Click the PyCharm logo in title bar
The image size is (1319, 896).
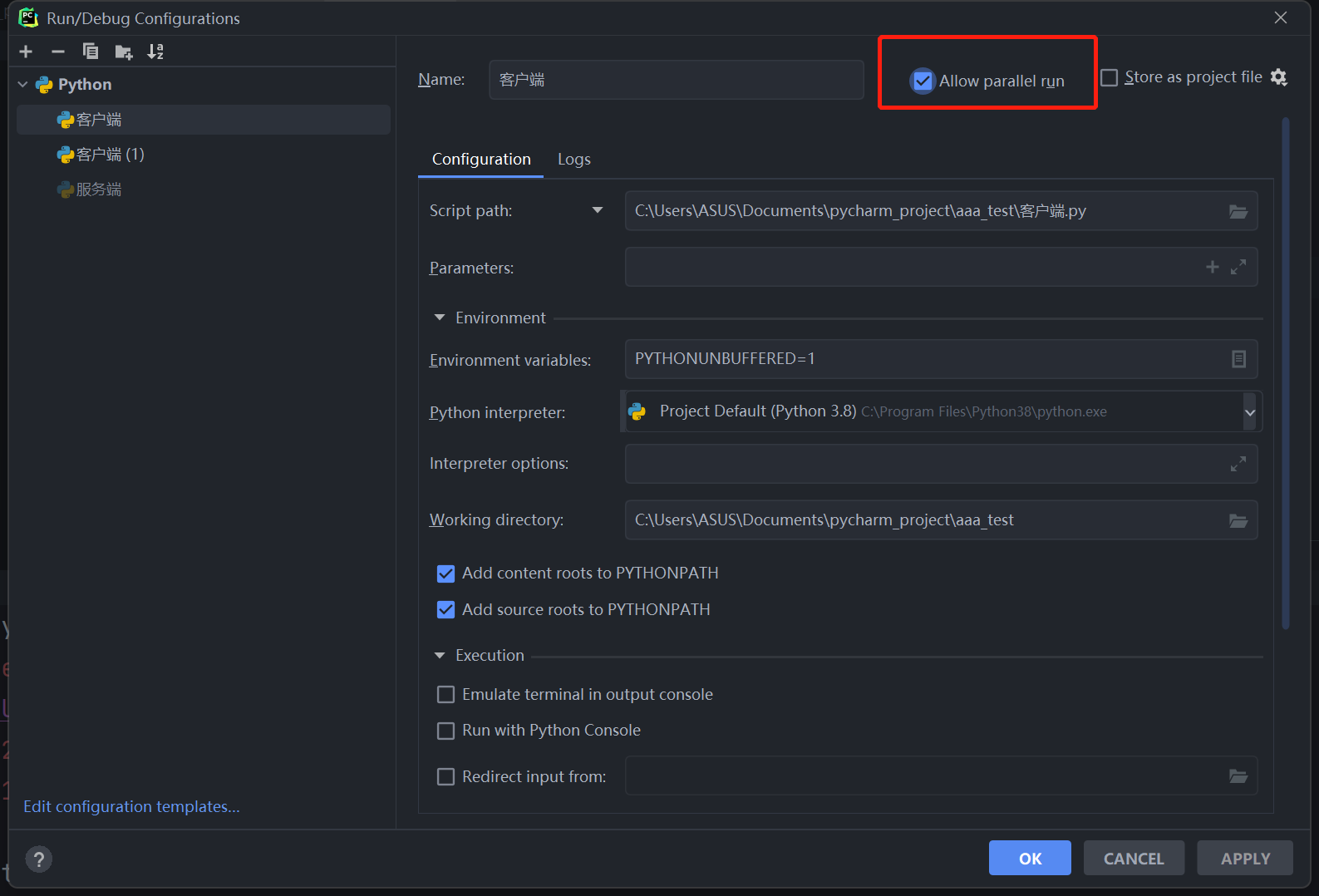28,17
